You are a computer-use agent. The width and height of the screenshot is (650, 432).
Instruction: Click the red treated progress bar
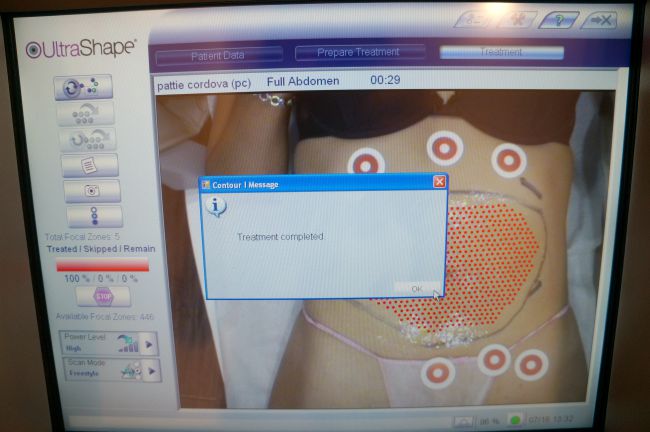click(x=102, y=265)
